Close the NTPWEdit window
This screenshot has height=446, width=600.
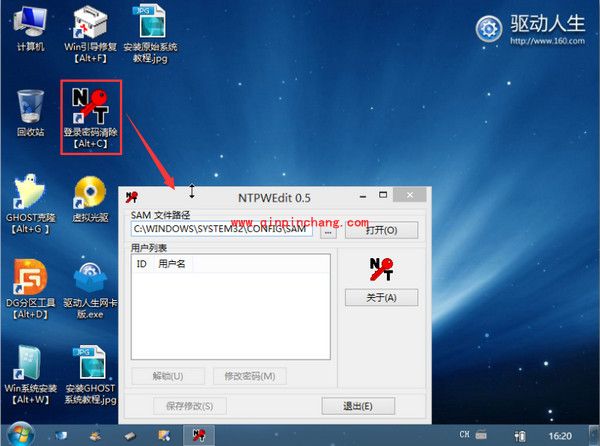coord(409,195)
